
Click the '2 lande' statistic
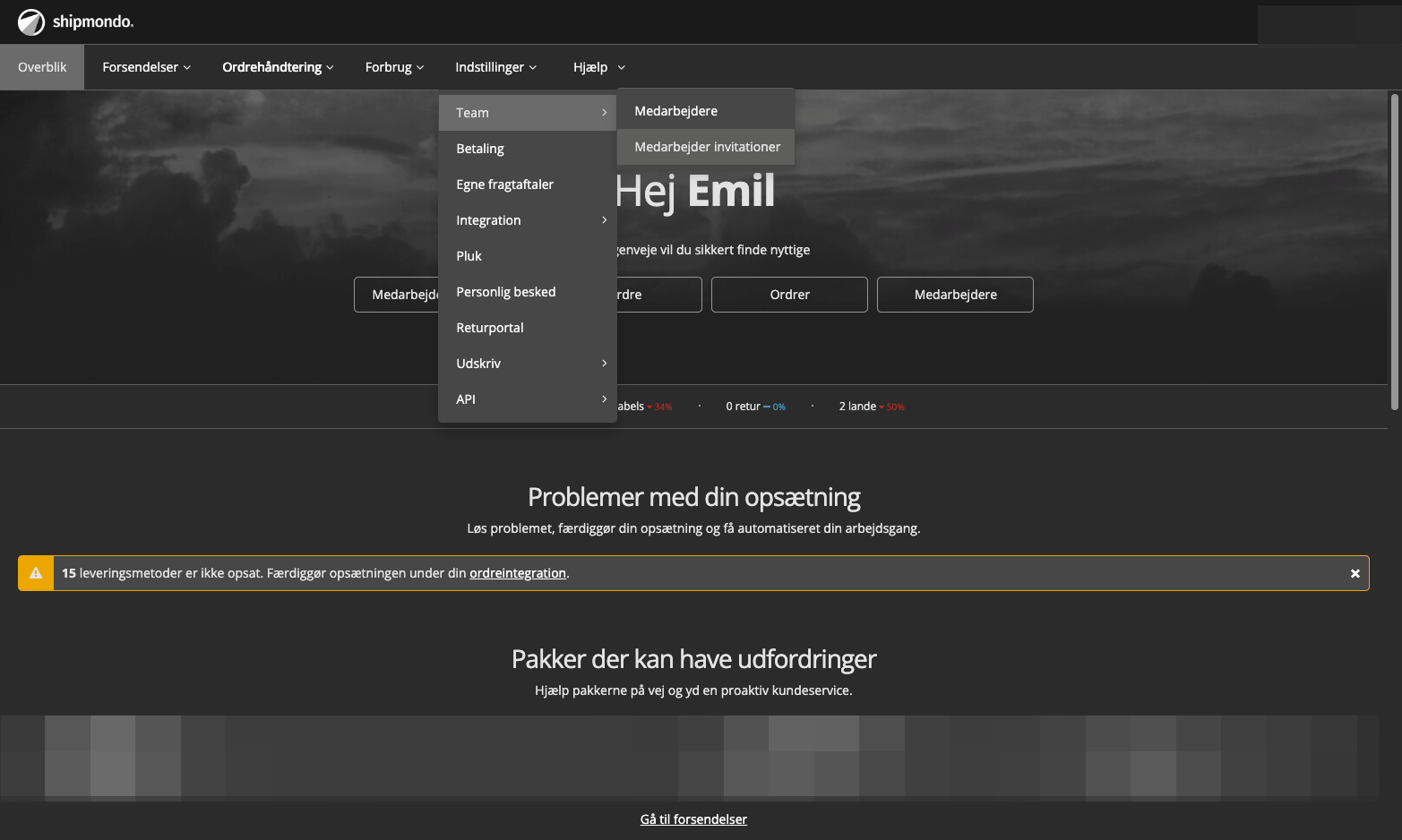872,407
